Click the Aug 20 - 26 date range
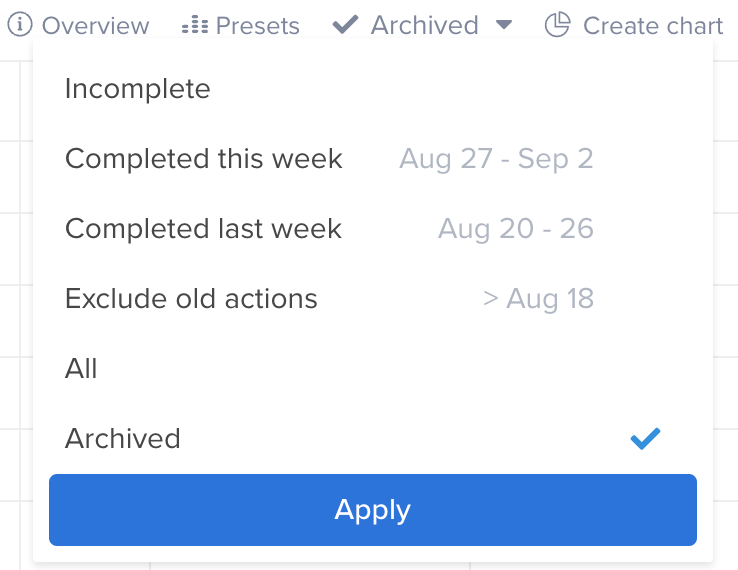This screenshot has height=570, width=738. click(x=515, y=229)
